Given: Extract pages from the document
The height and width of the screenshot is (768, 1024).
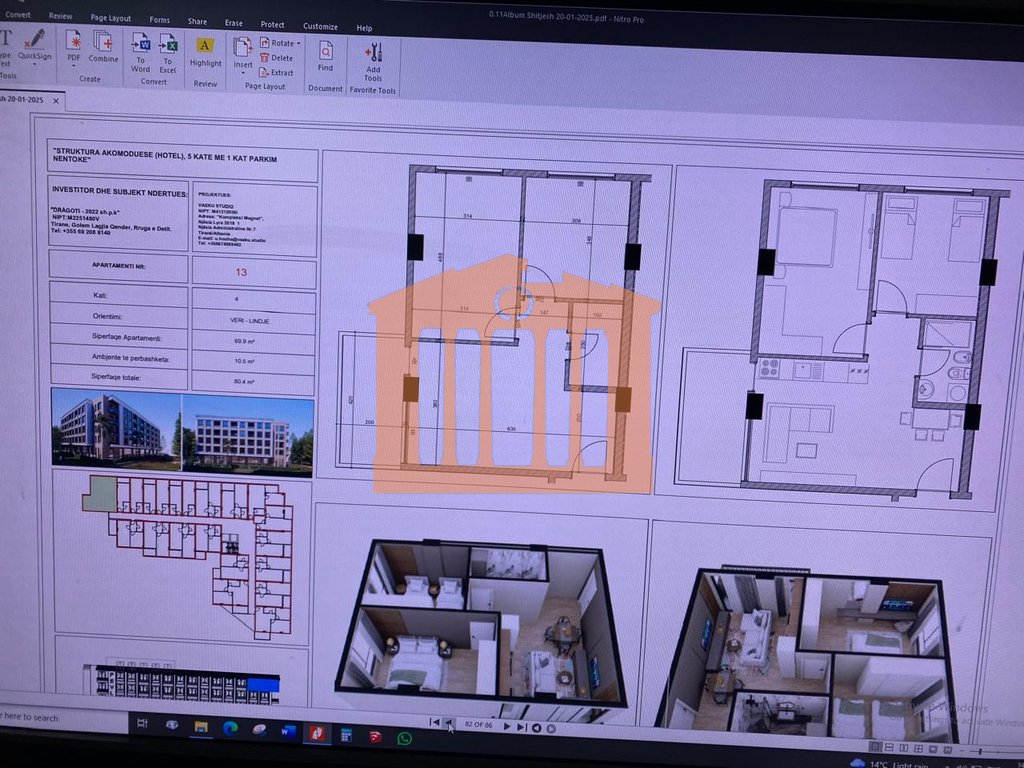Looking at the screenshot, I should (x=276, y=72).
